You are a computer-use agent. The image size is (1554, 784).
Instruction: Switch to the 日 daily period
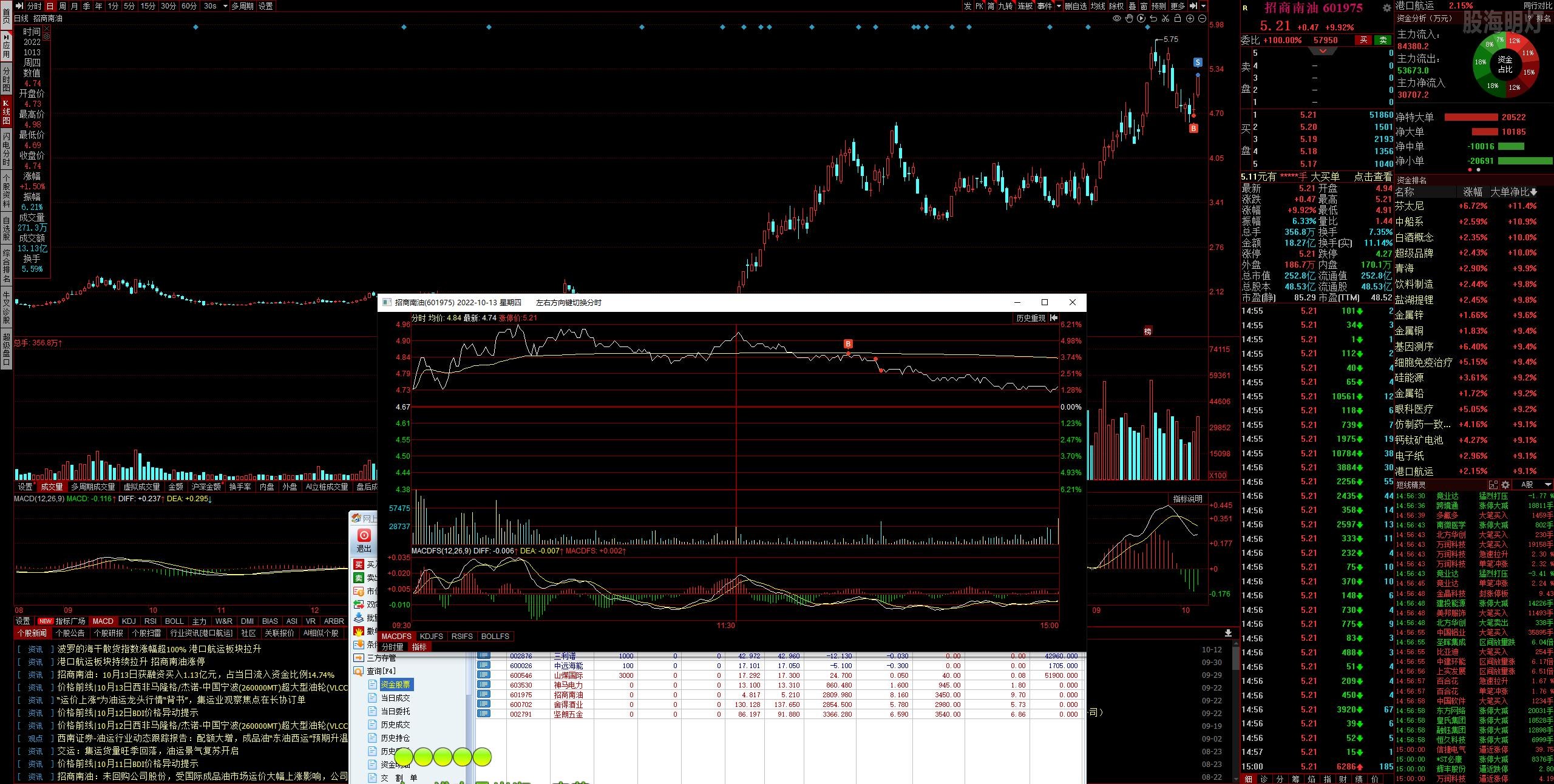pyautogui.click(x=50, y=6)
